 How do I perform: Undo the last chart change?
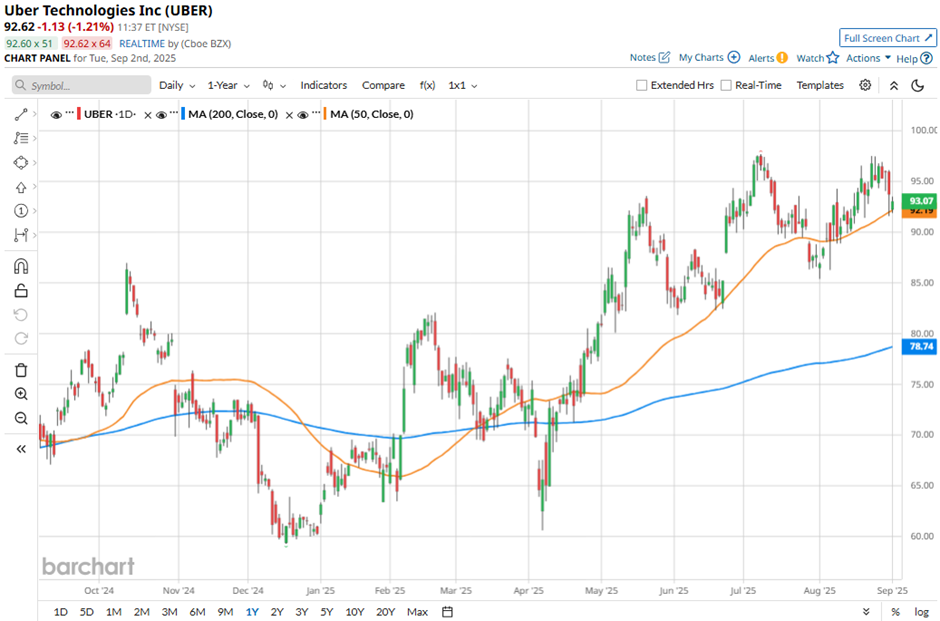(x=21, y=315)
